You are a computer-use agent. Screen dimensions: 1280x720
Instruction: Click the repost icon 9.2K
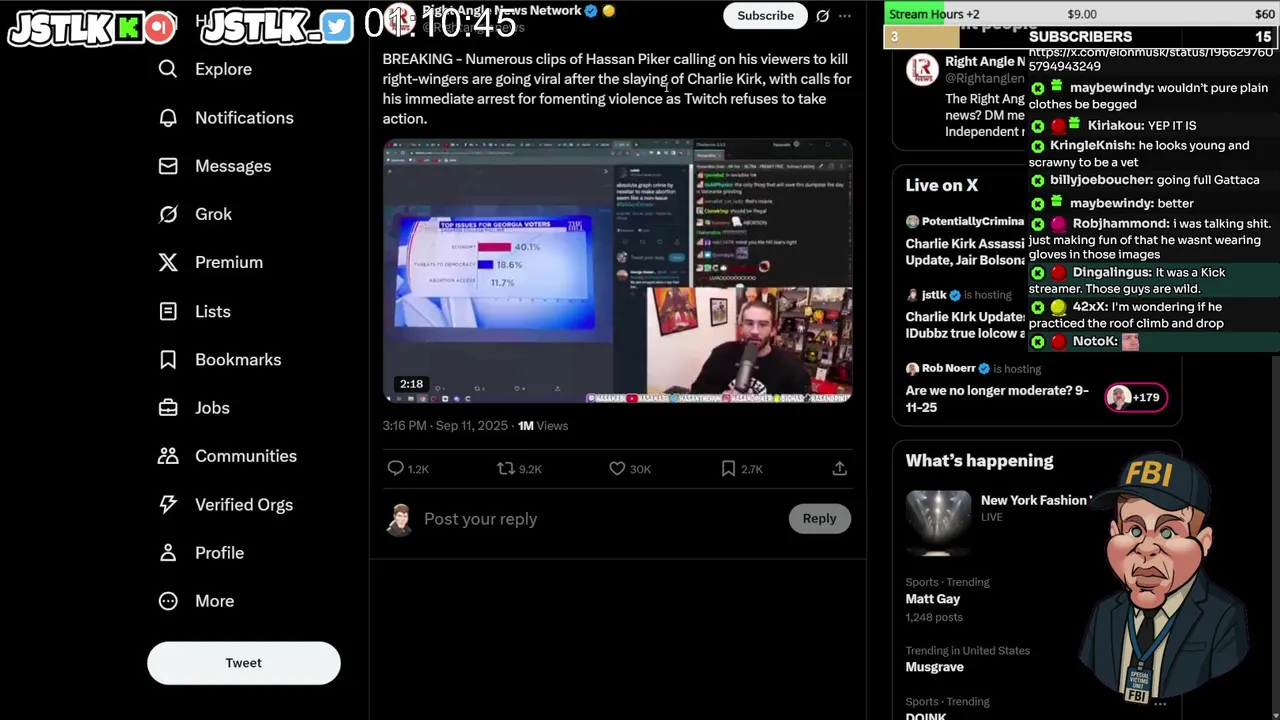click(x=506, y=468)
